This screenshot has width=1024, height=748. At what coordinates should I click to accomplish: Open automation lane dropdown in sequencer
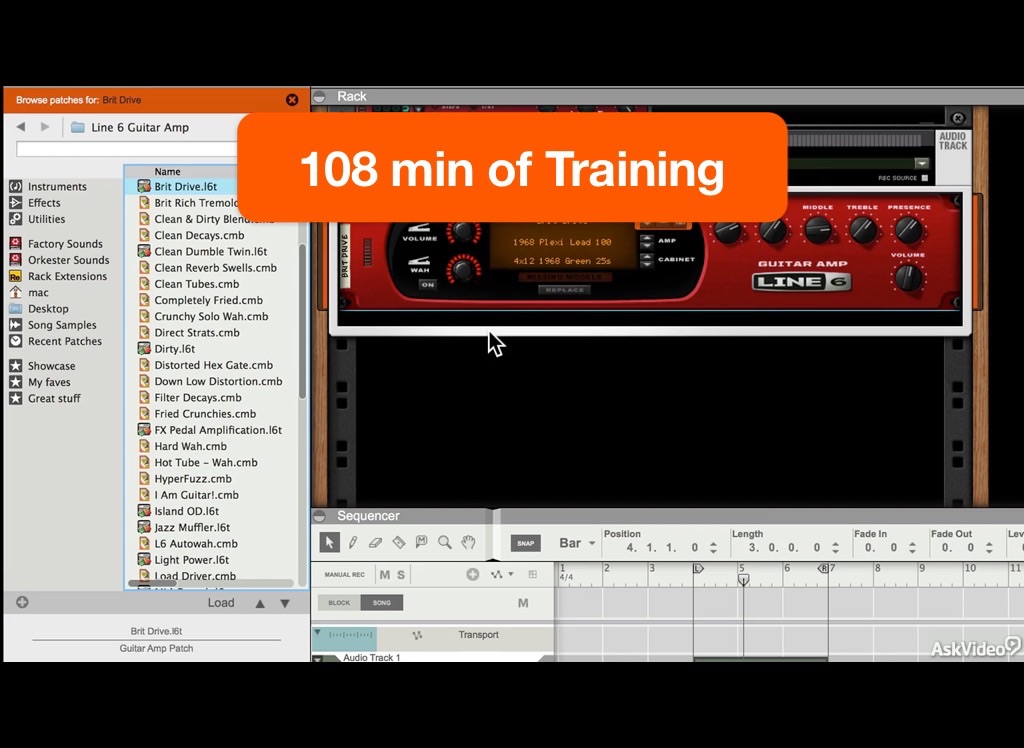502,574
